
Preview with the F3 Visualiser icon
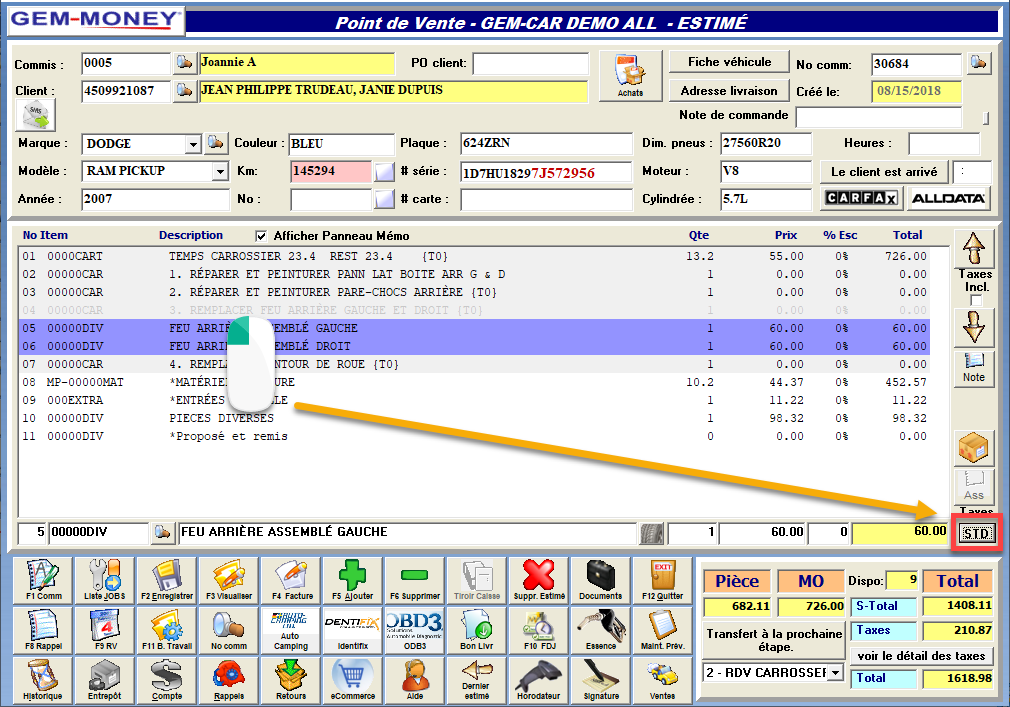pos(229,581)
